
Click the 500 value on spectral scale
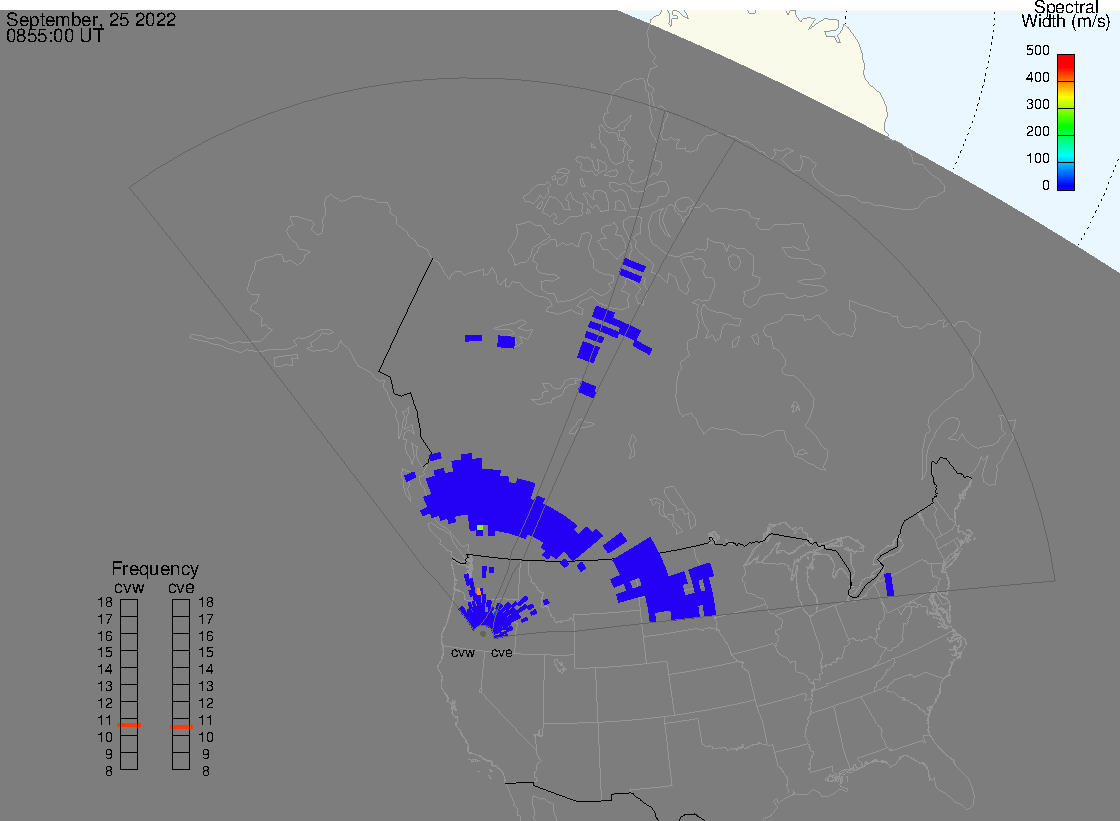[x=1037, y=51]
